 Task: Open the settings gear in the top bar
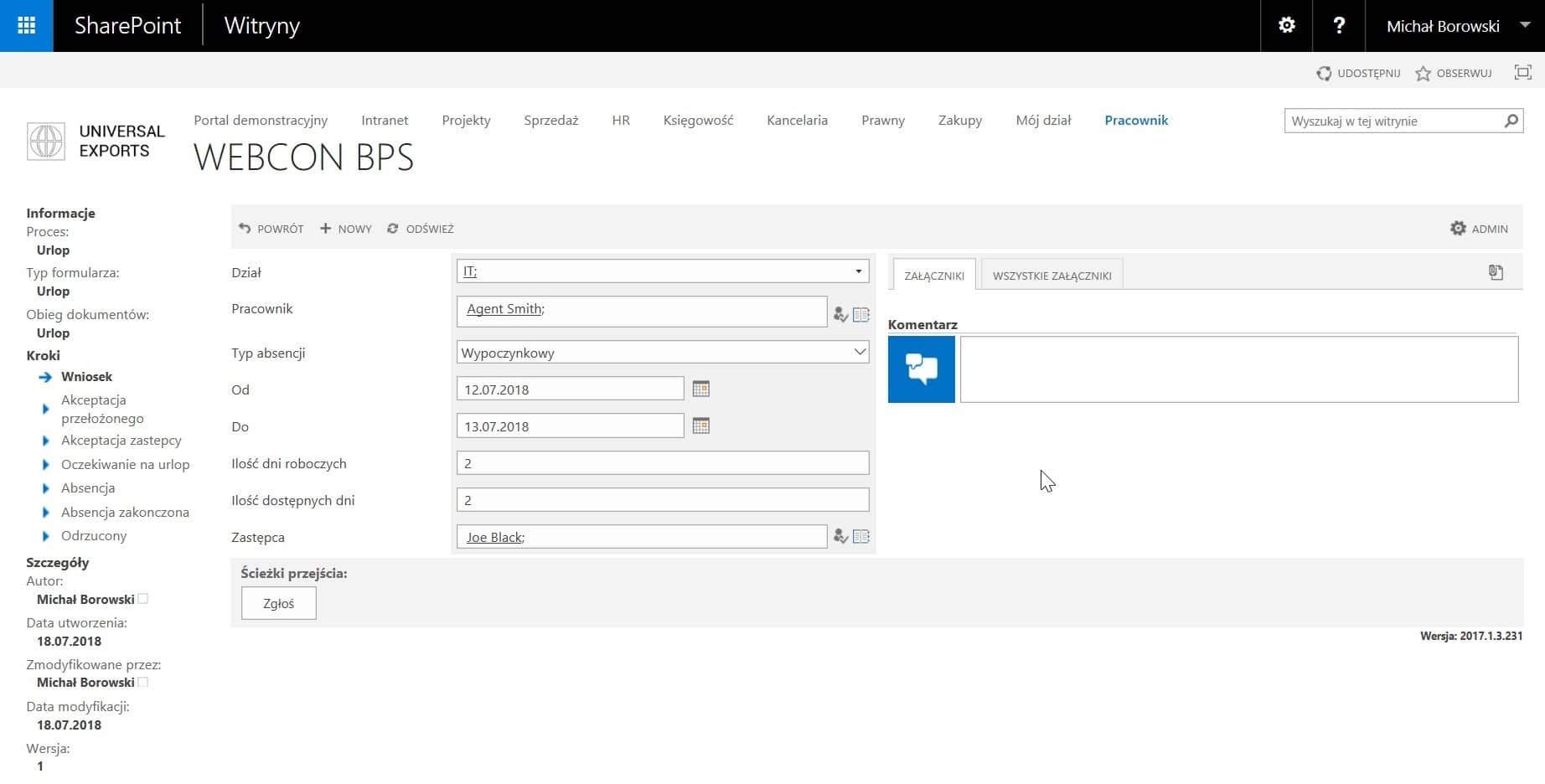[x=1286, y=26]
